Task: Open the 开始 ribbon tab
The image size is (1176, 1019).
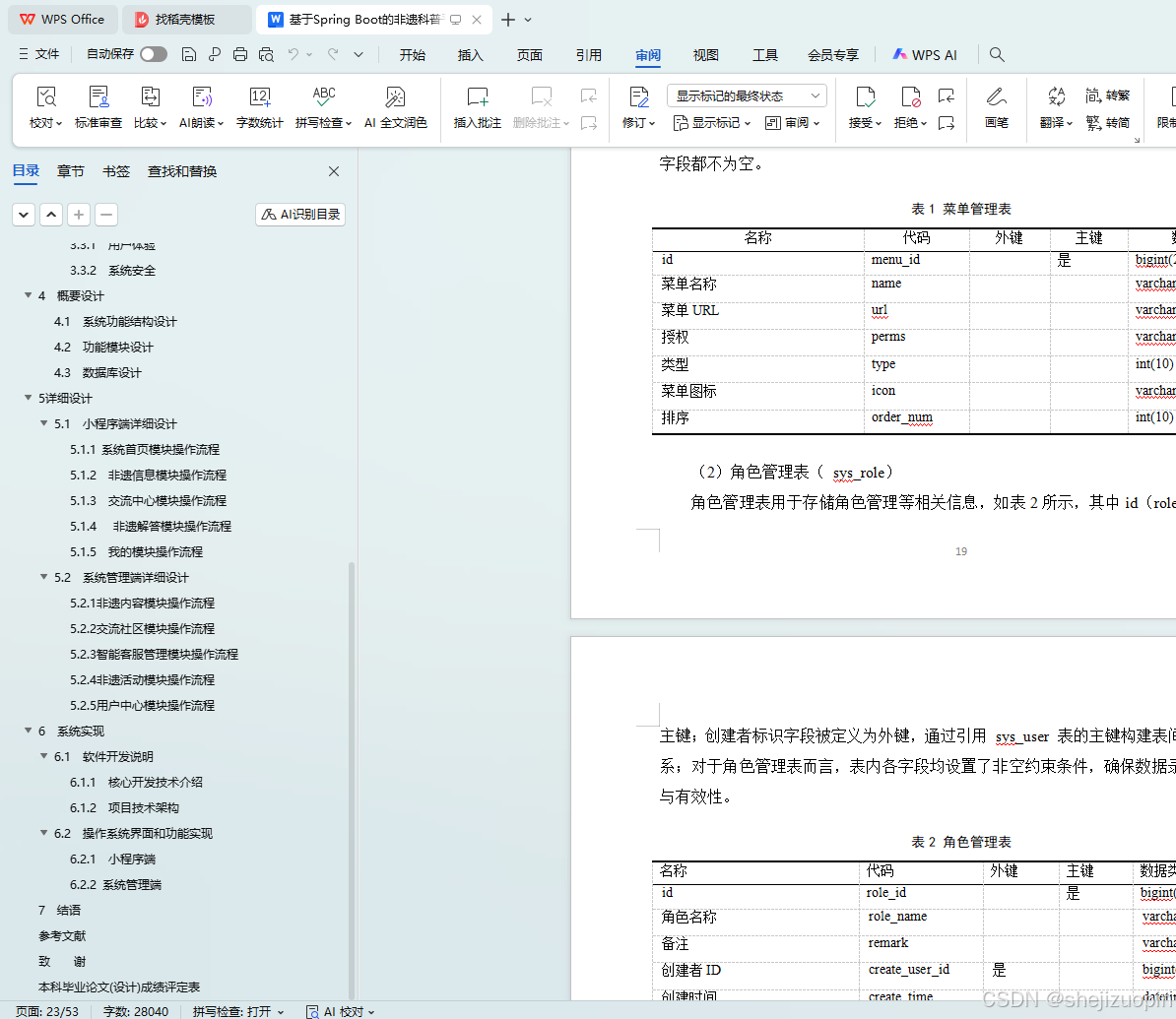Action: click(x=413, y=55)
